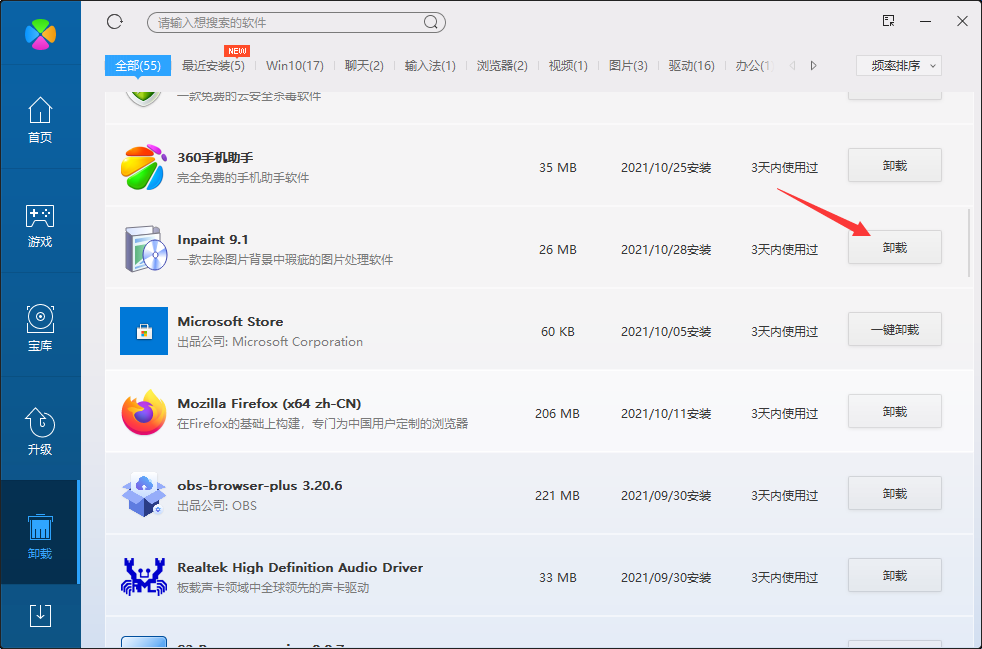The width and height of the screenshot is (982, 649).
Task: Show next category tabs with the right arrow
Action: (814, 66)
